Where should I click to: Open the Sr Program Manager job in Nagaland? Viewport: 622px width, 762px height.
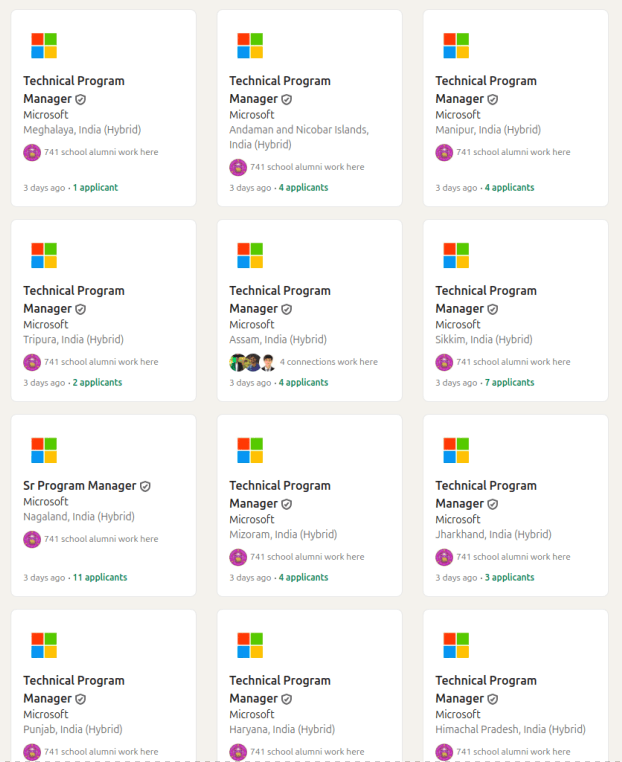pos(80,486)
